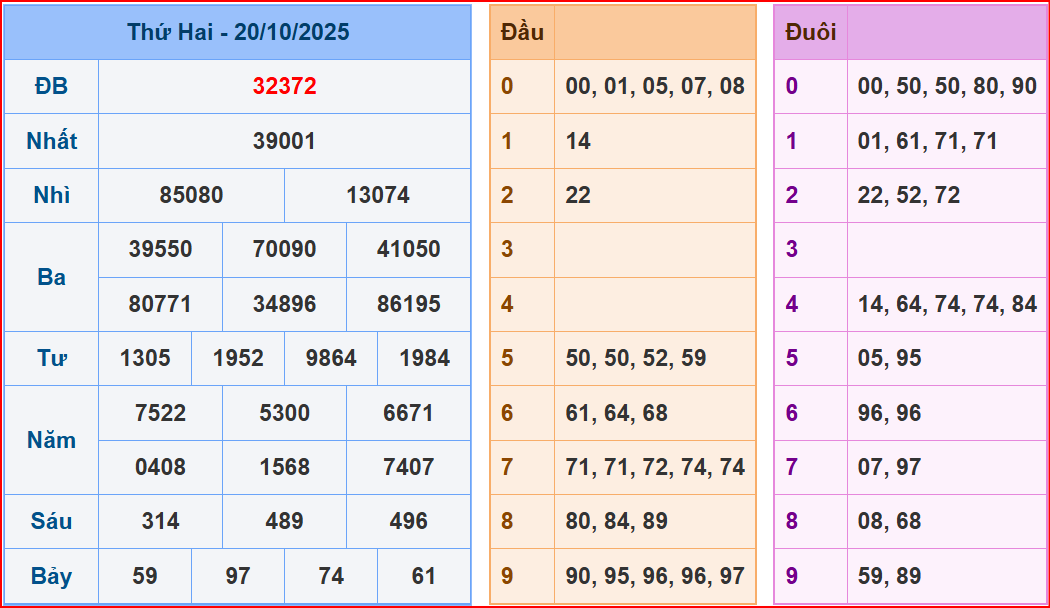
Task: Click fifth prize number 7407
Action: point(408,467)
